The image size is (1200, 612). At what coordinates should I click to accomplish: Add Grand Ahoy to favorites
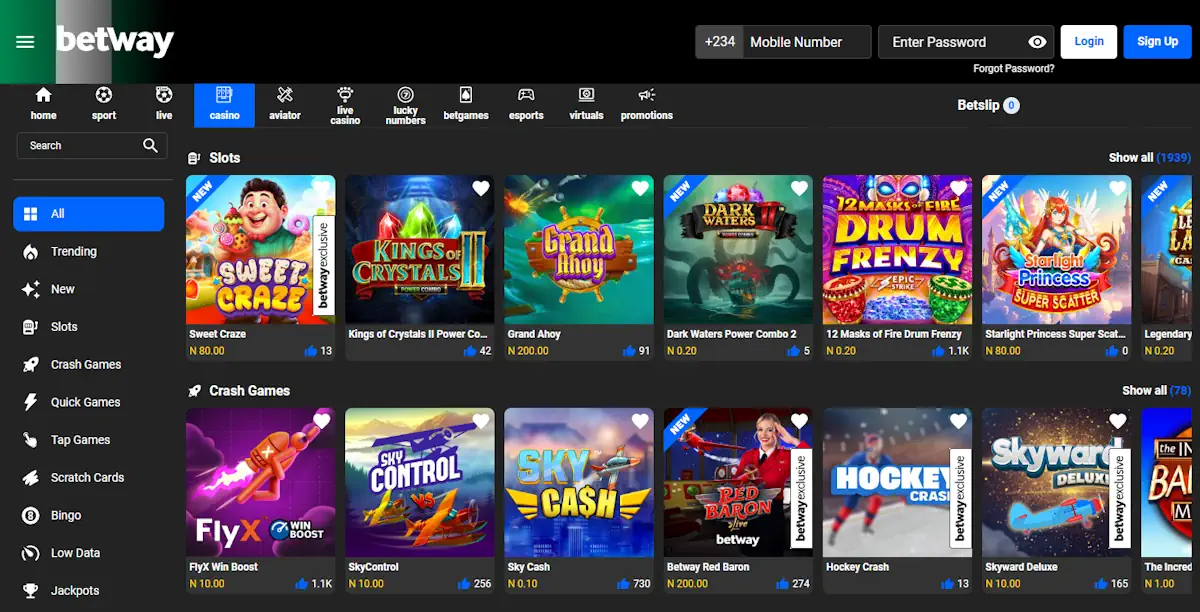(639, 188)
